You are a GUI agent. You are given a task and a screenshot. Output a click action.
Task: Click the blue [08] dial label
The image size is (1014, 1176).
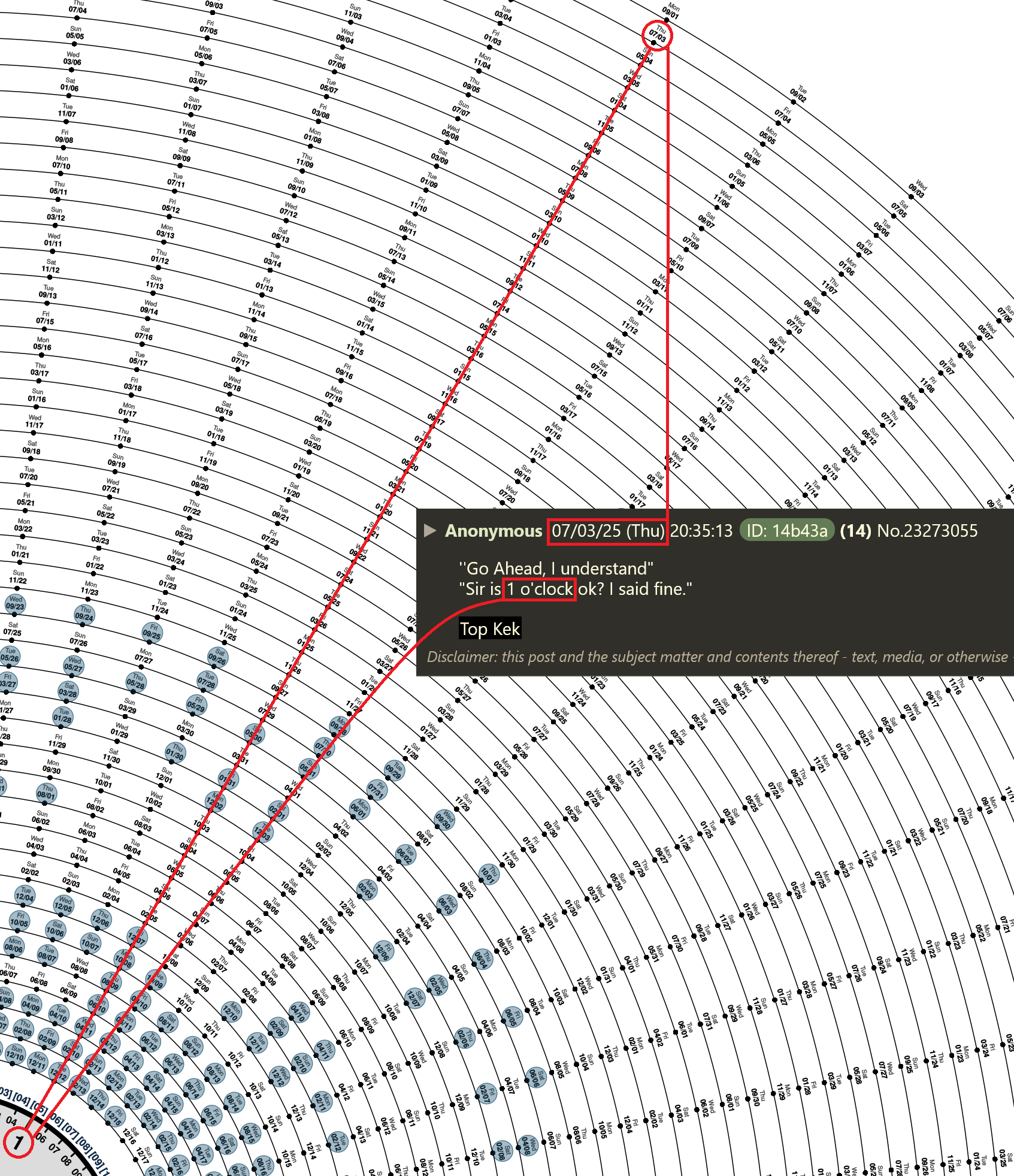(84, 1145)
